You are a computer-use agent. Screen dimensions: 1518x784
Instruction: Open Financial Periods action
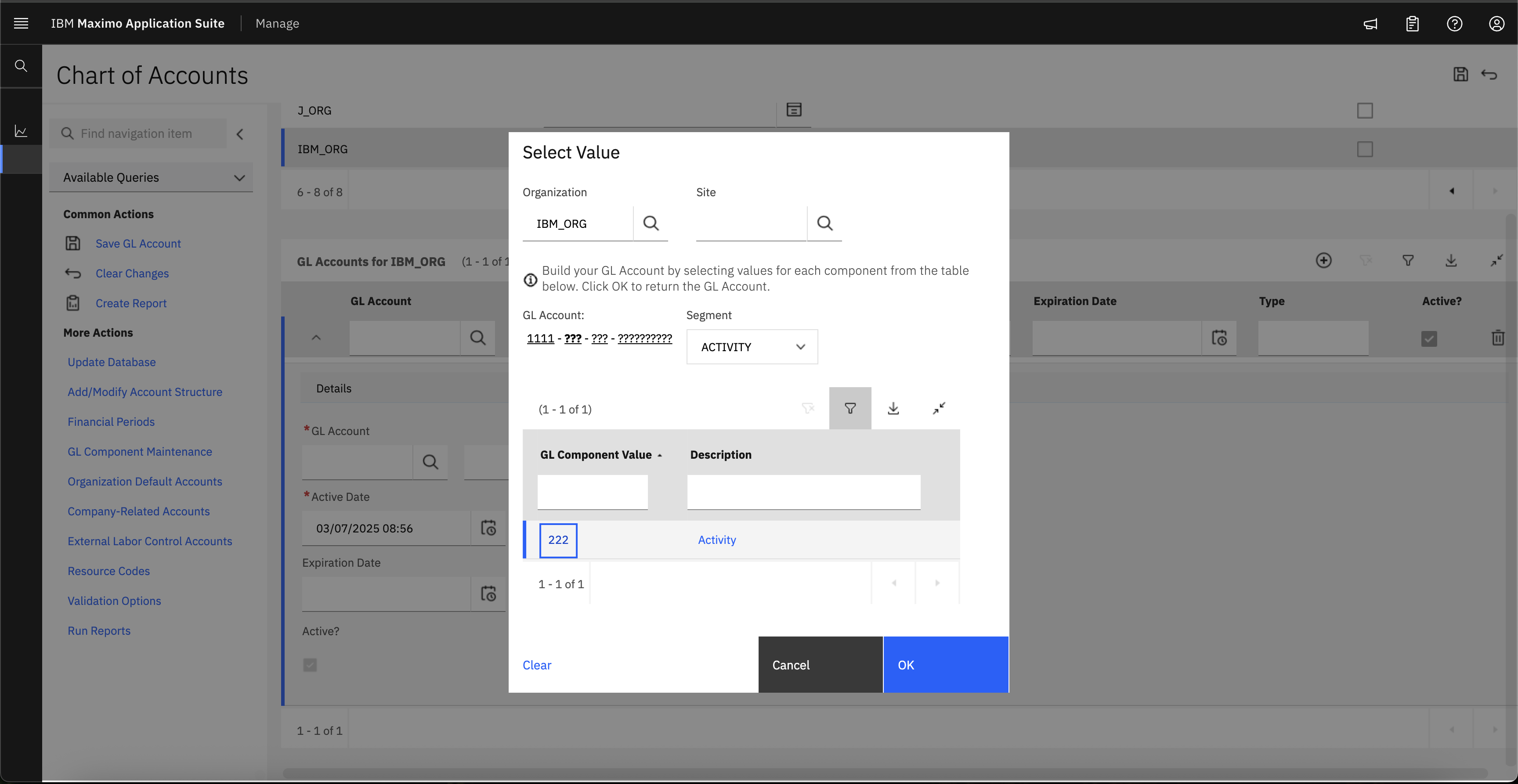click(x=111, y=422)
